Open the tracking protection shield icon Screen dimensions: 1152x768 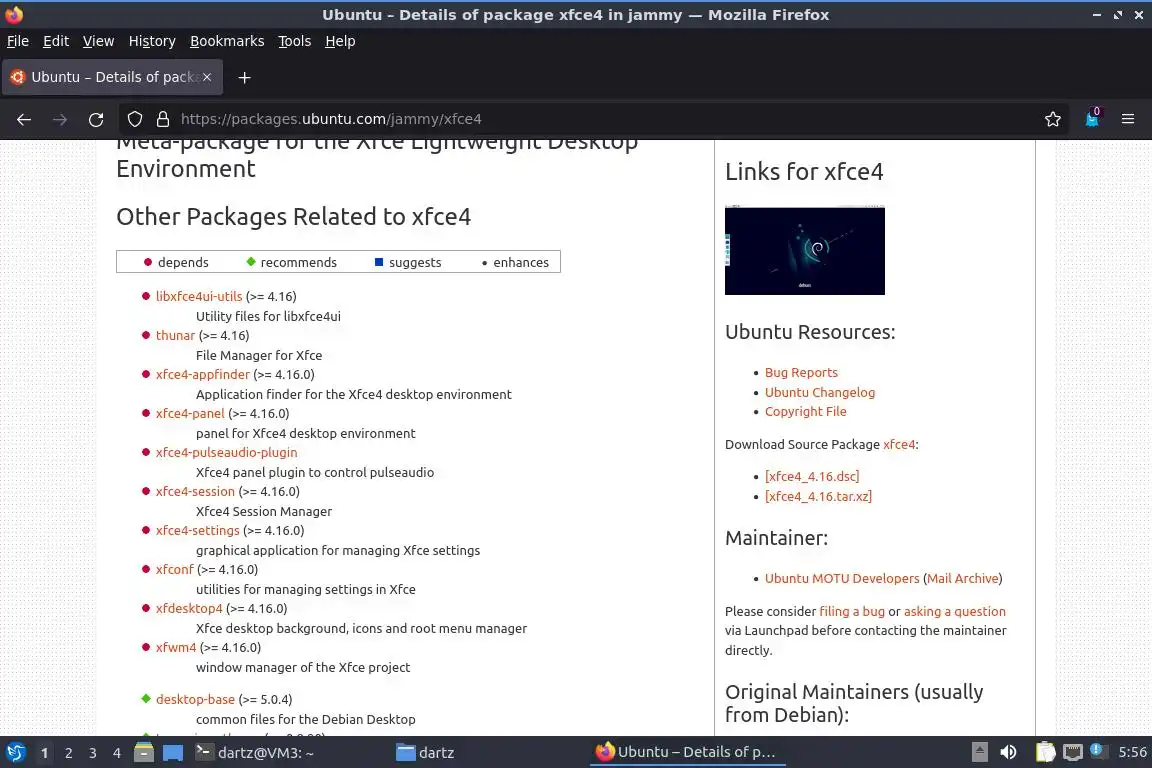tap(135, 119)
